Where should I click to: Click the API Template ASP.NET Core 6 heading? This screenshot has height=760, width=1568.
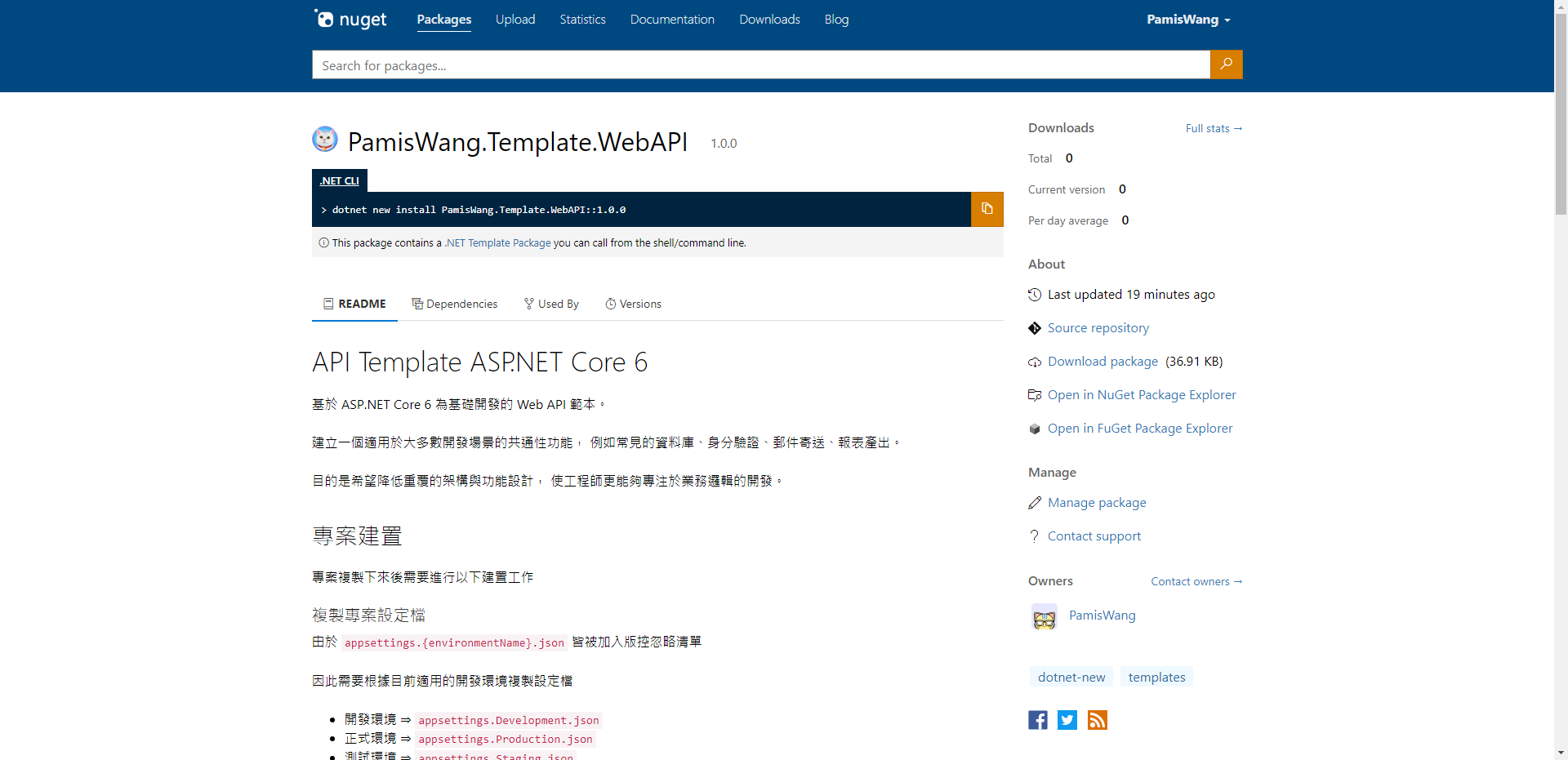480,362
